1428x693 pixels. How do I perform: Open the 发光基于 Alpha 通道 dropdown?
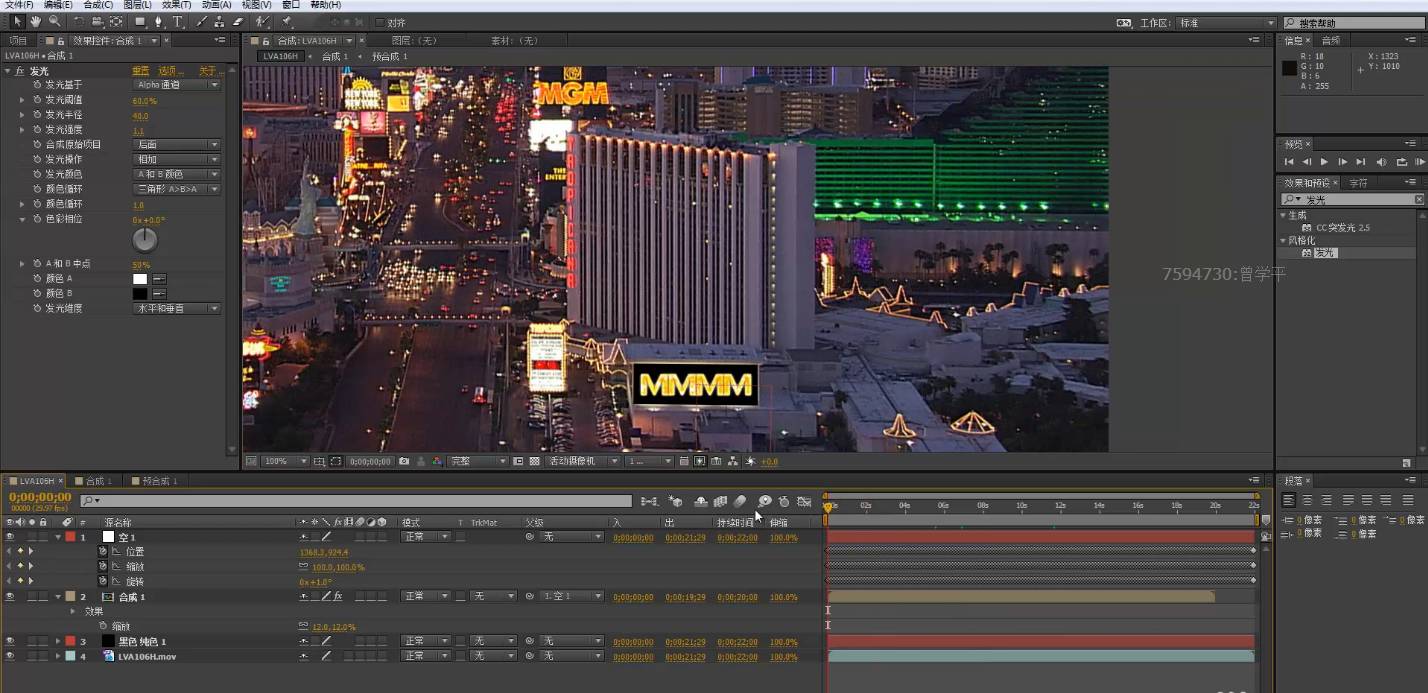click(x=177, y=85)
